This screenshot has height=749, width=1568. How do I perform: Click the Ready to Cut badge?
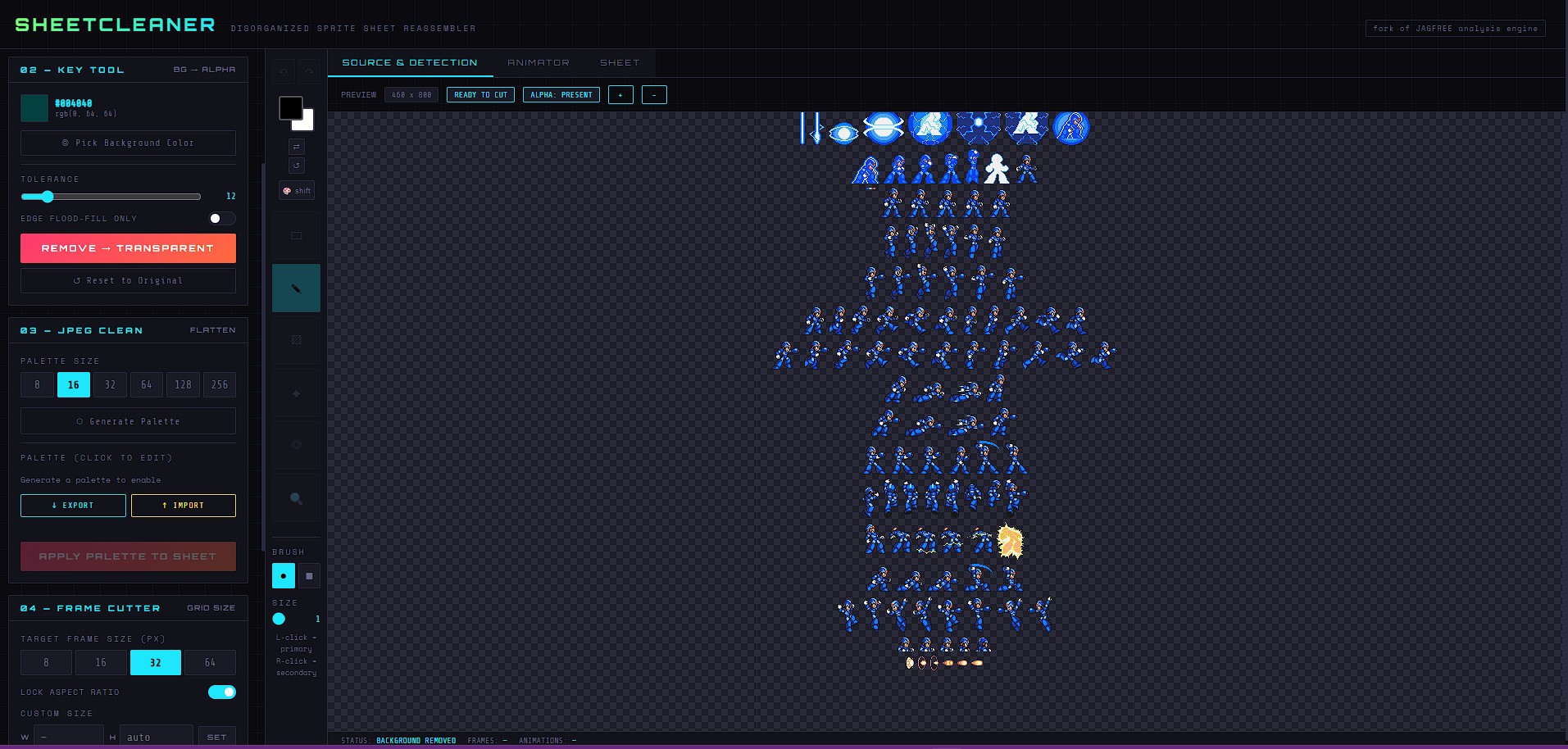[x=481, y=95]
